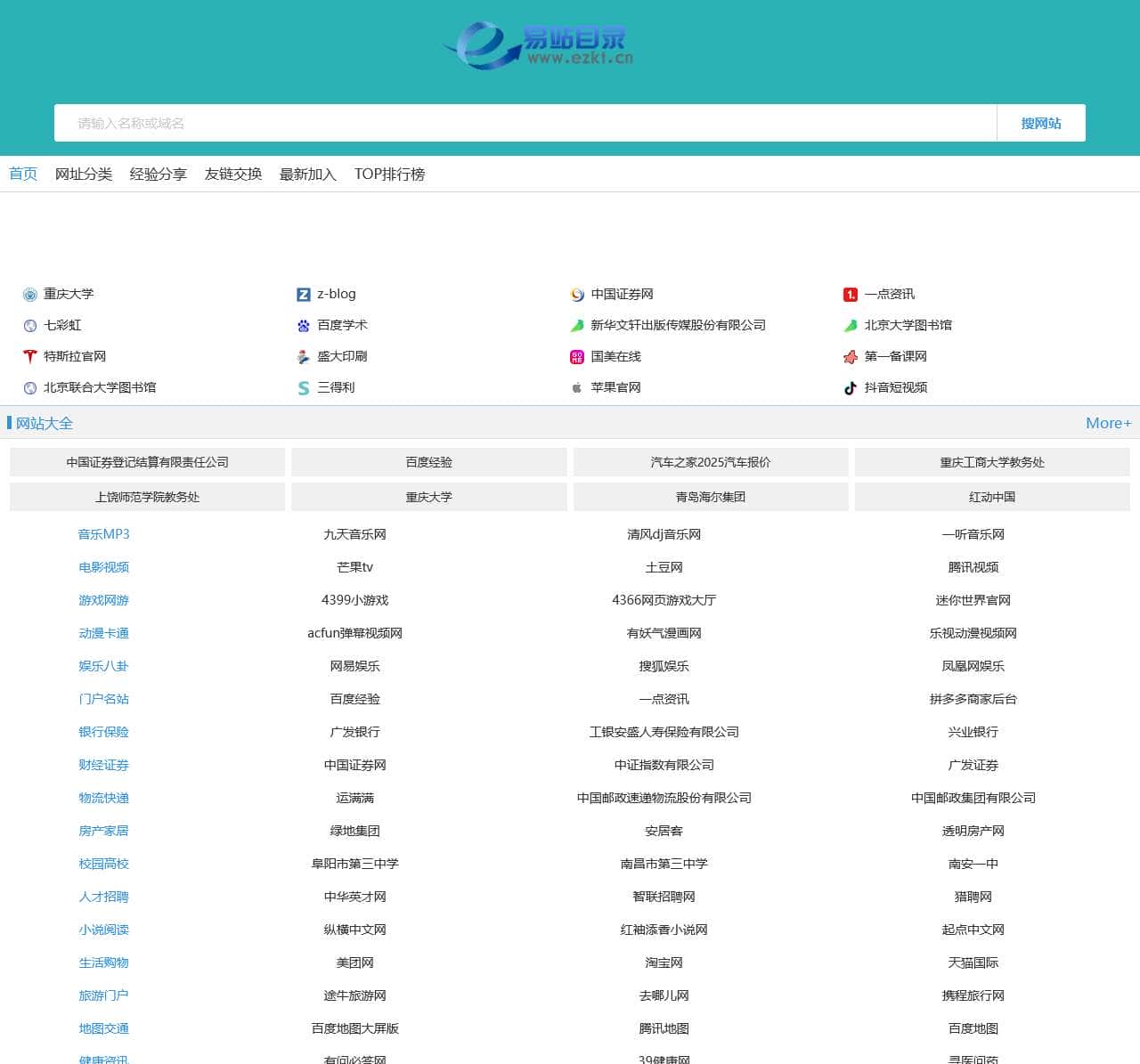
Task: Select the 银行保险 category link
Action: tap(103, 732)
